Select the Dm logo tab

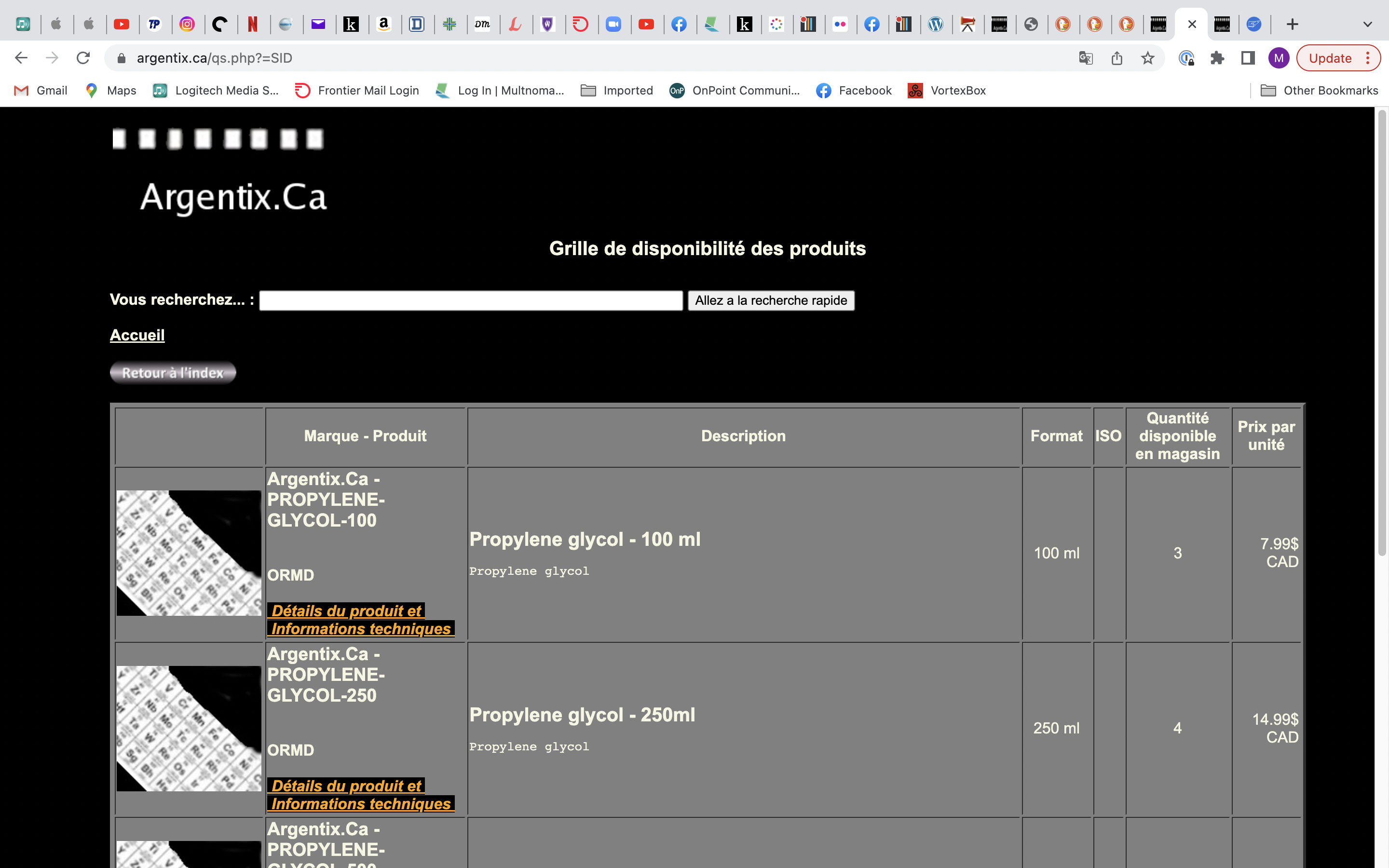[x=483, y=24]
